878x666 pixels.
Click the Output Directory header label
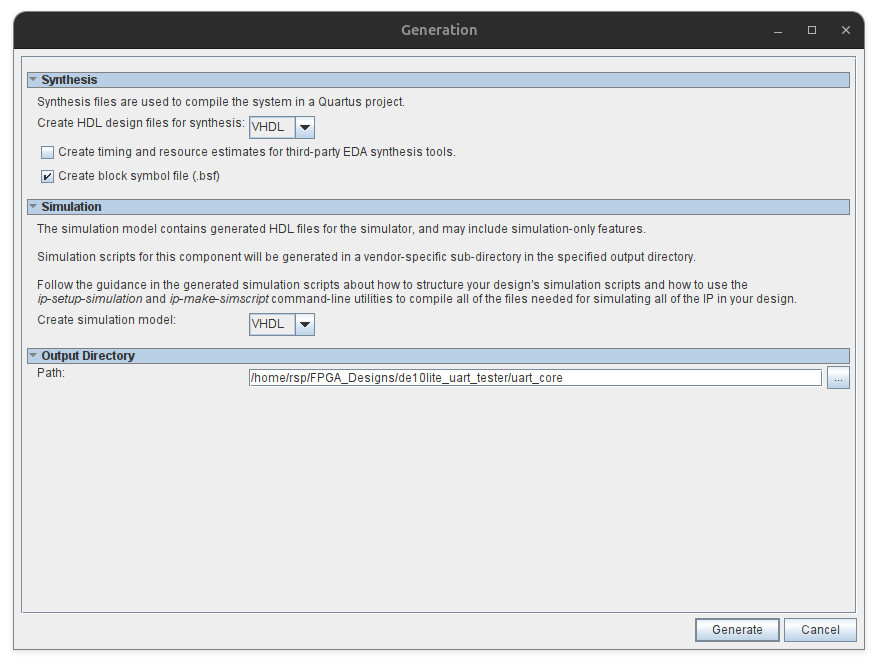pos(88,356)
